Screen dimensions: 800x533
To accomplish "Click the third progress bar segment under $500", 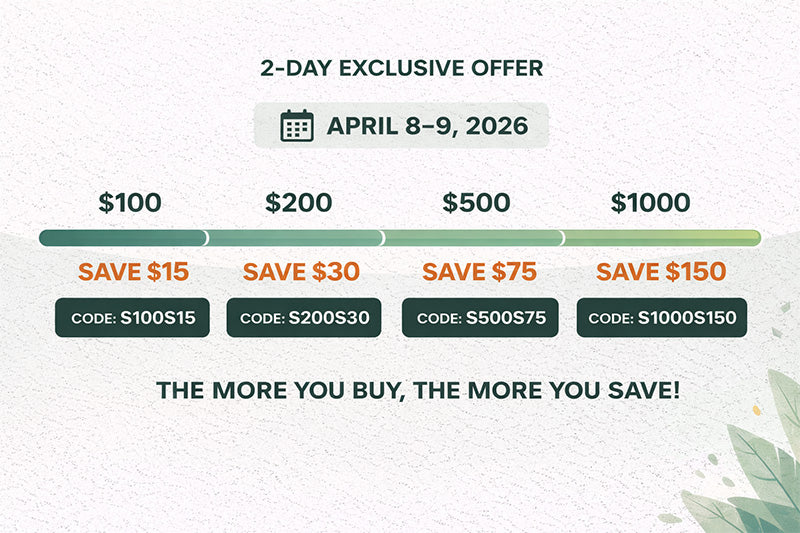I will coord(473,238).
